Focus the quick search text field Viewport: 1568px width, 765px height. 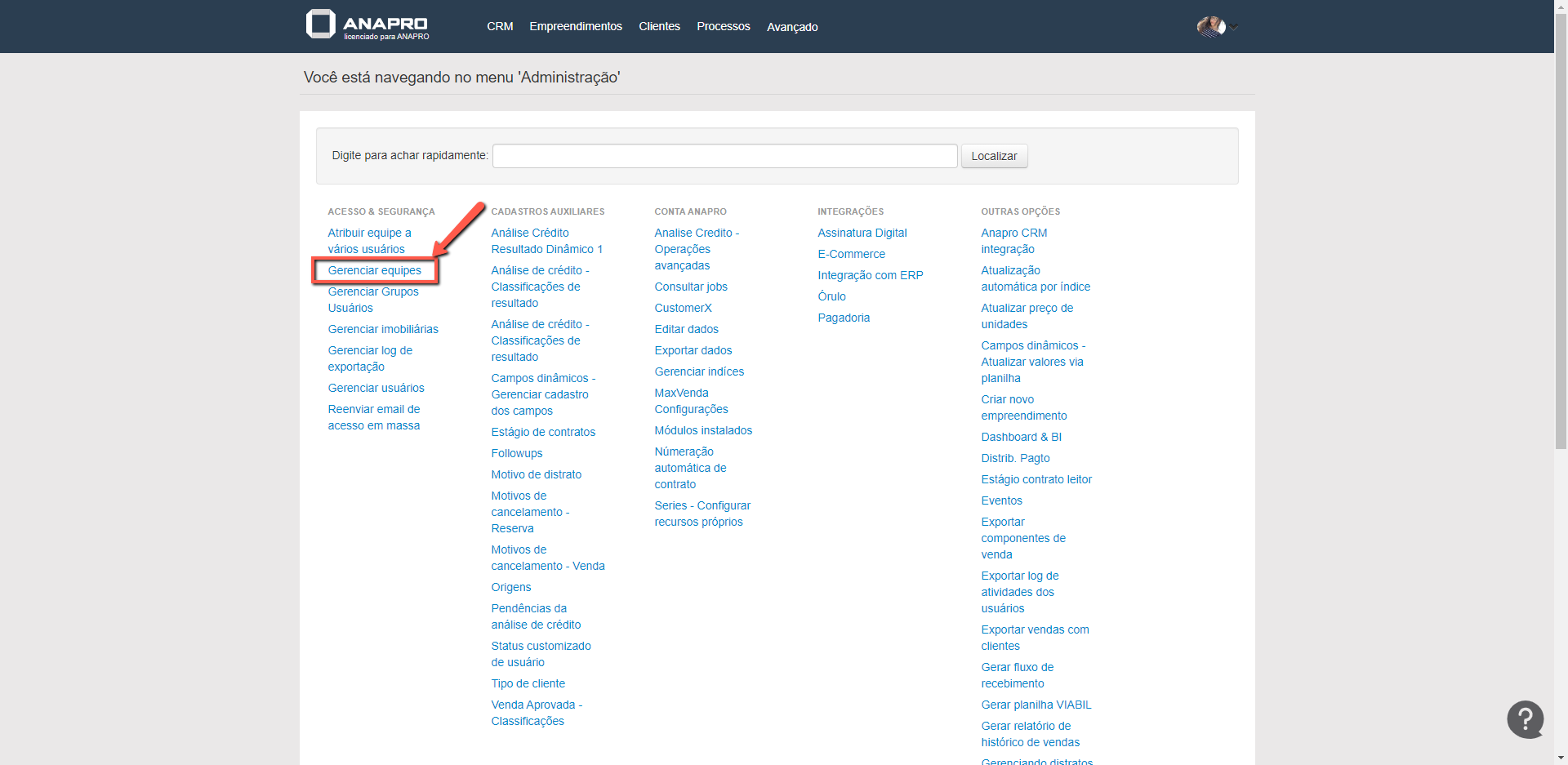click(x=724, y=156)
